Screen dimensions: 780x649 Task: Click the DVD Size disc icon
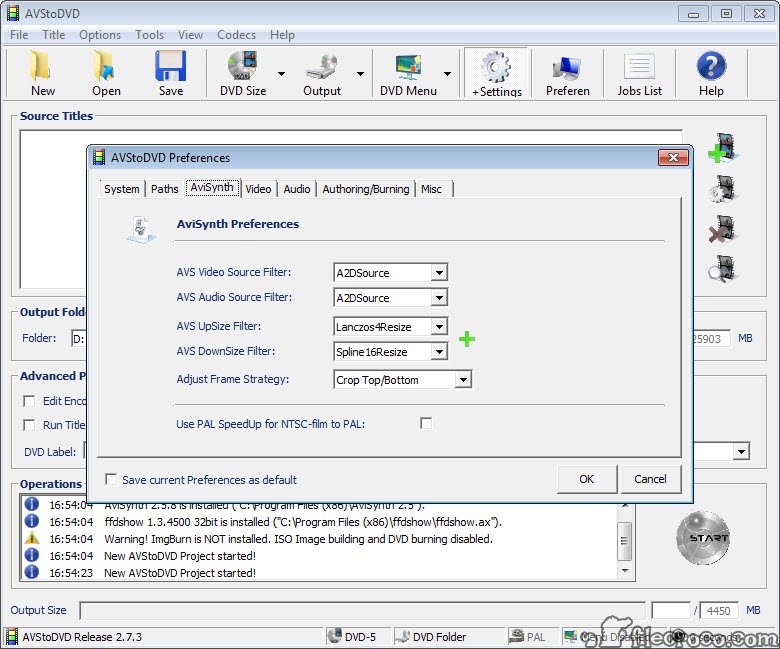(242, 66)
